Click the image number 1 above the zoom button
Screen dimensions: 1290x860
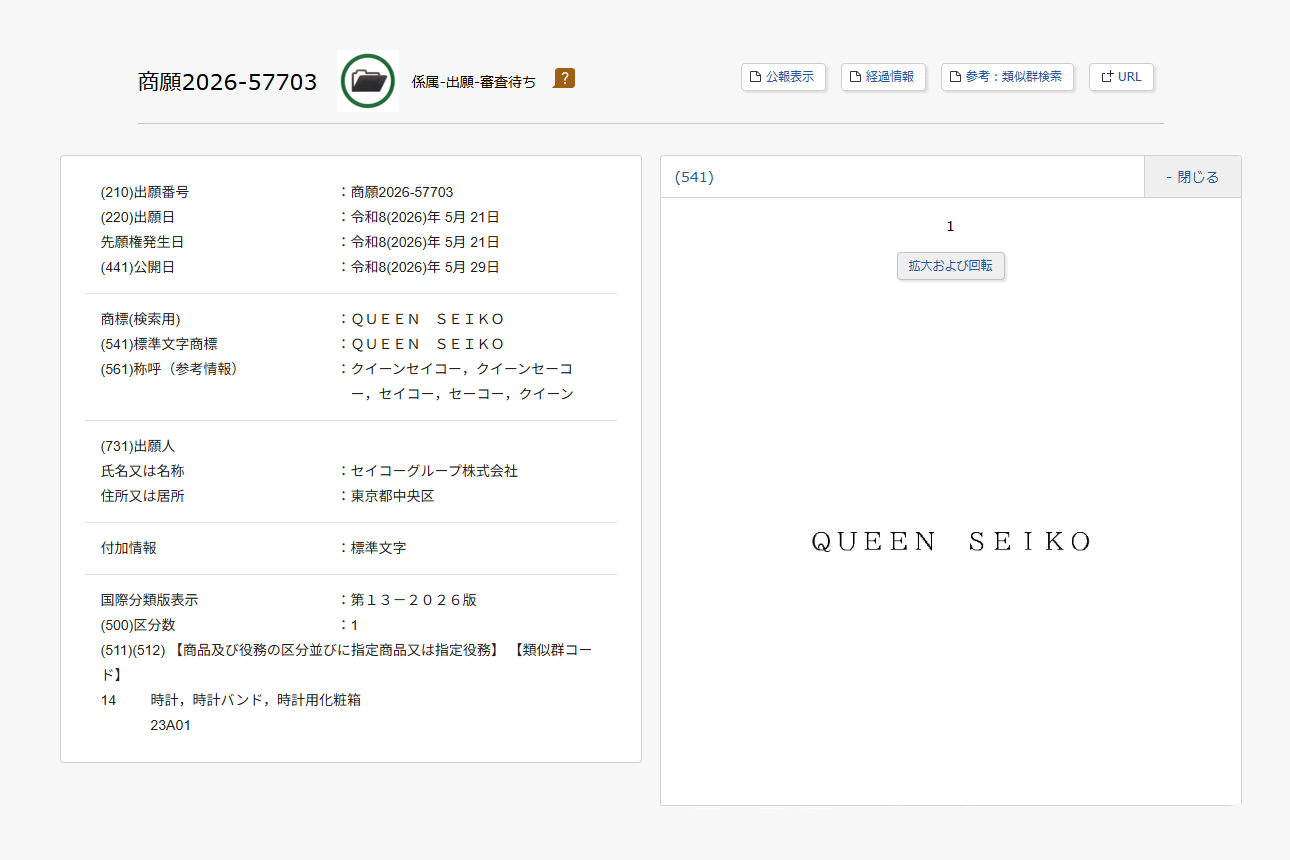951,226
